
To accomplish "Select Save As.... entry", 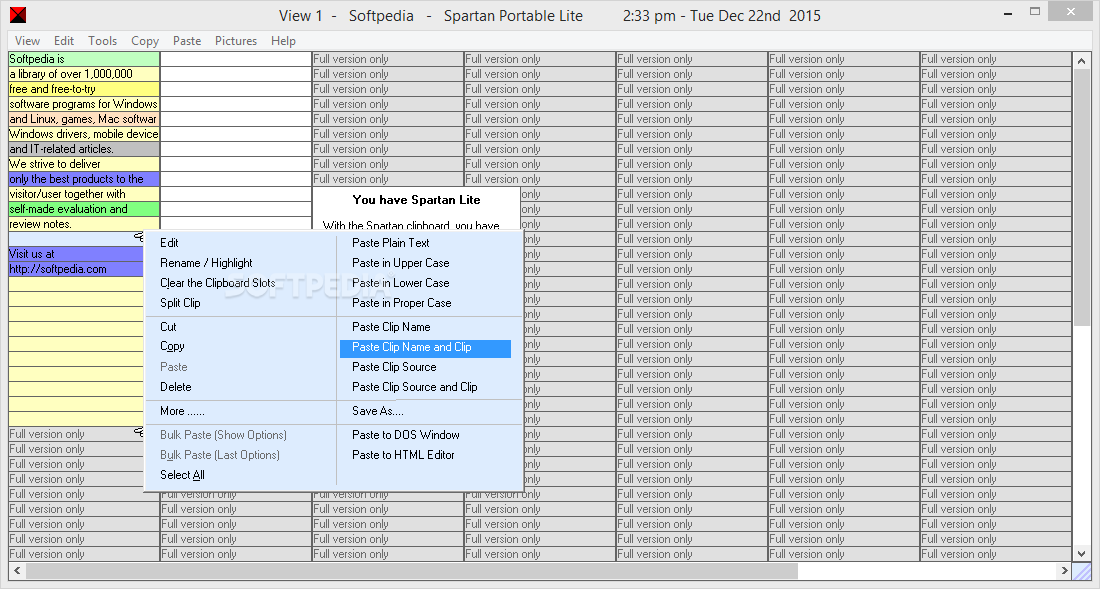I will [377, 411].
